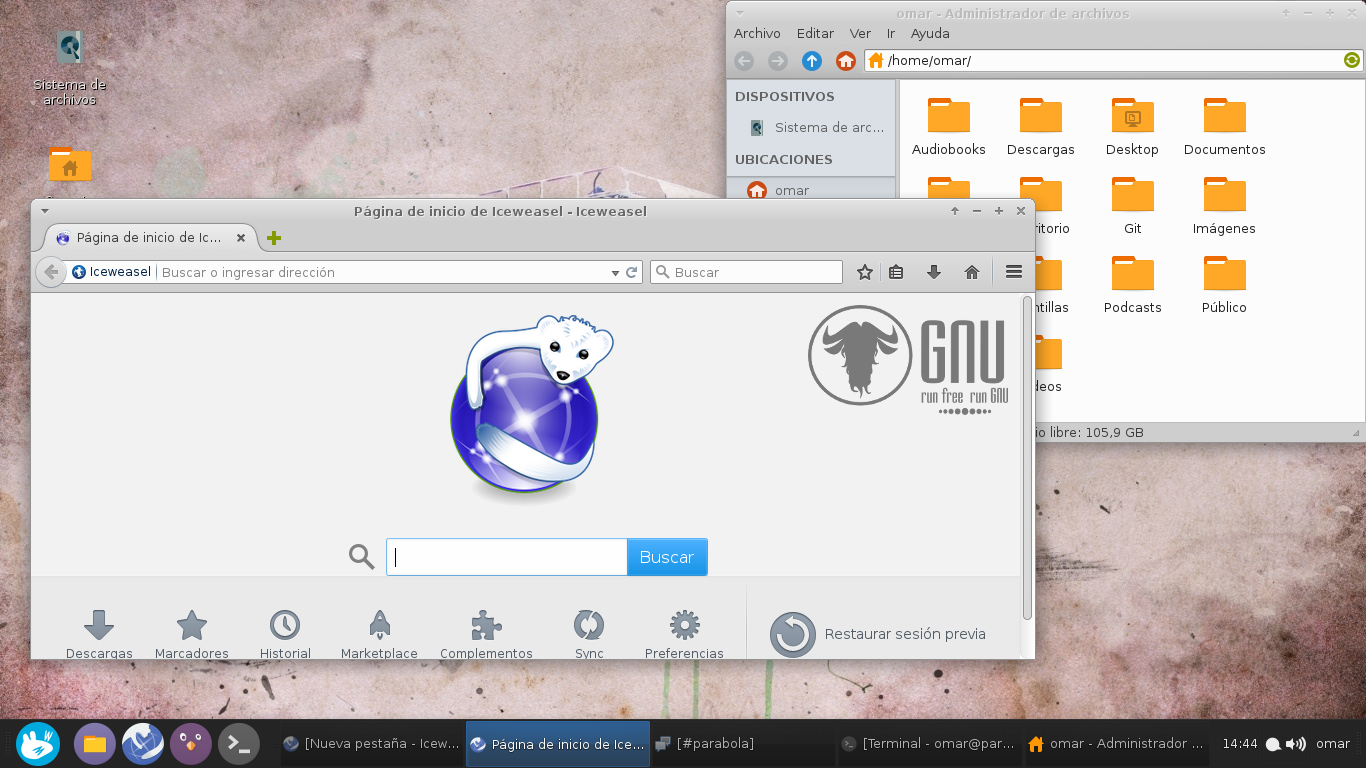Switch to #parabola taskbar window
This screenshot has width=1366, height=768.
click(741, 744)
